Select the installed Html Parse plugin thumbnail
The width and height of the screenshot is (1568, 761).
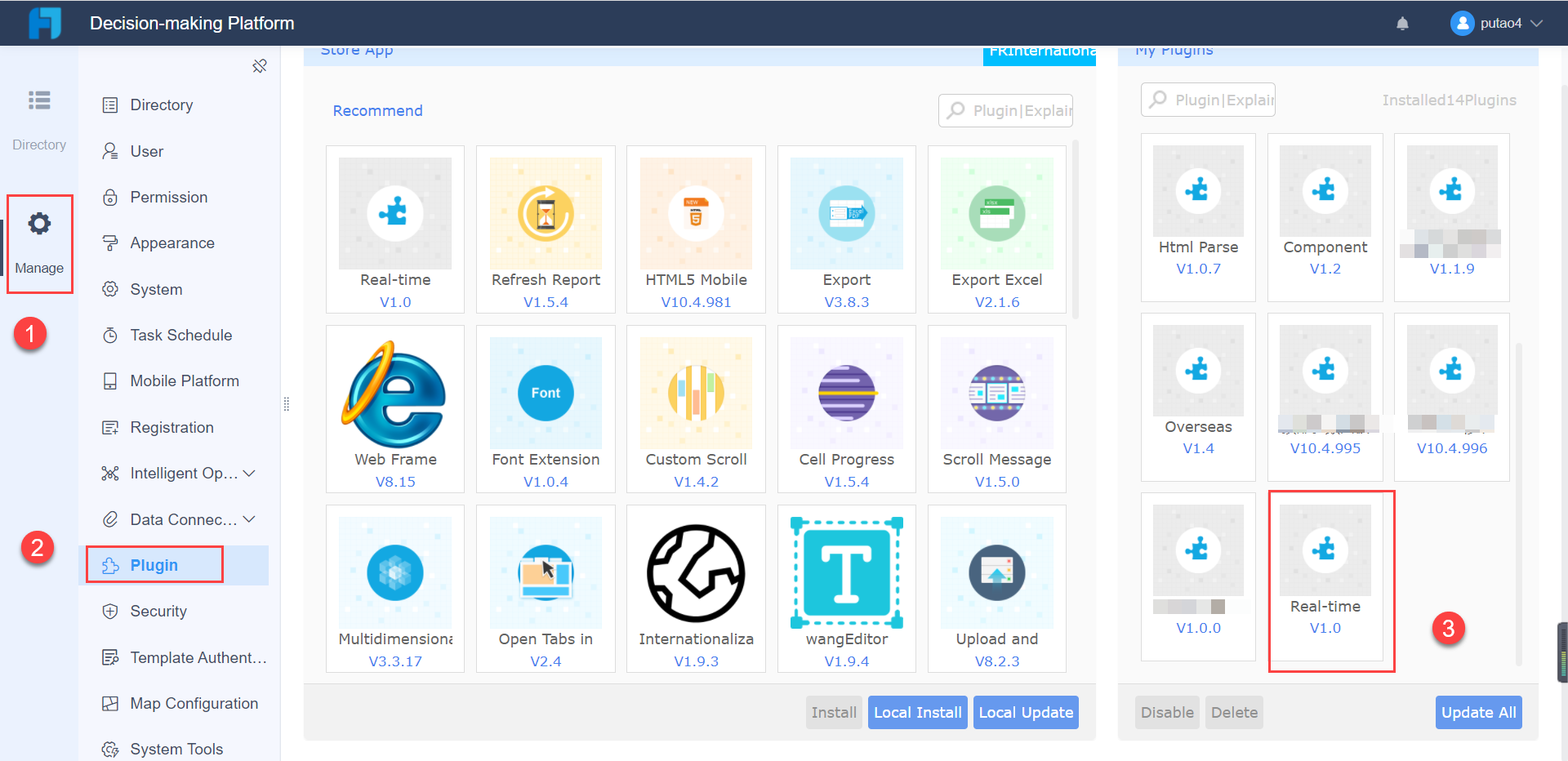pyautogui.click(x=1198, y=191)
